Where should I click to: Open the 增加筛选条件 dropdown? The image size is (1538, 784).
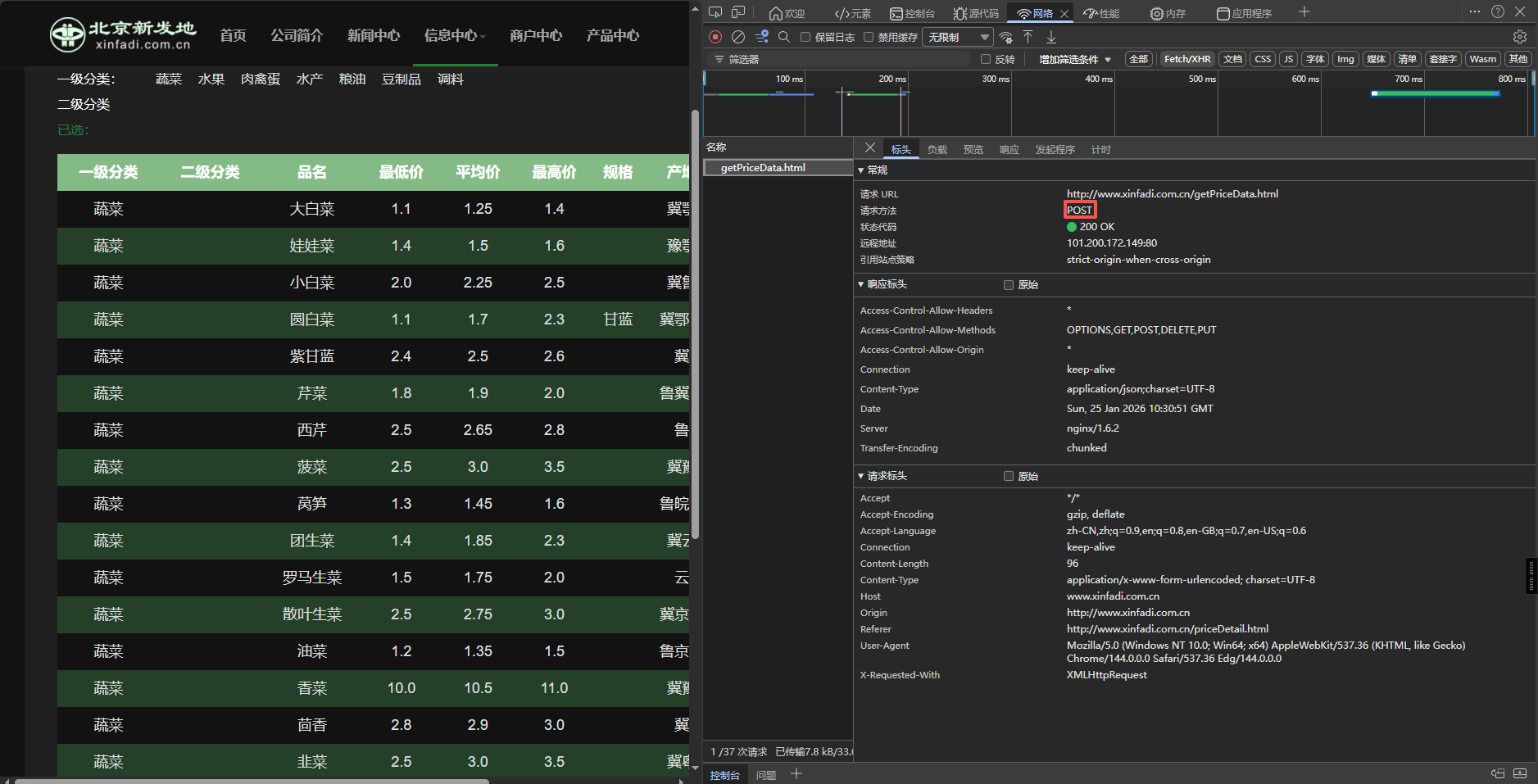coord(1074,59)
